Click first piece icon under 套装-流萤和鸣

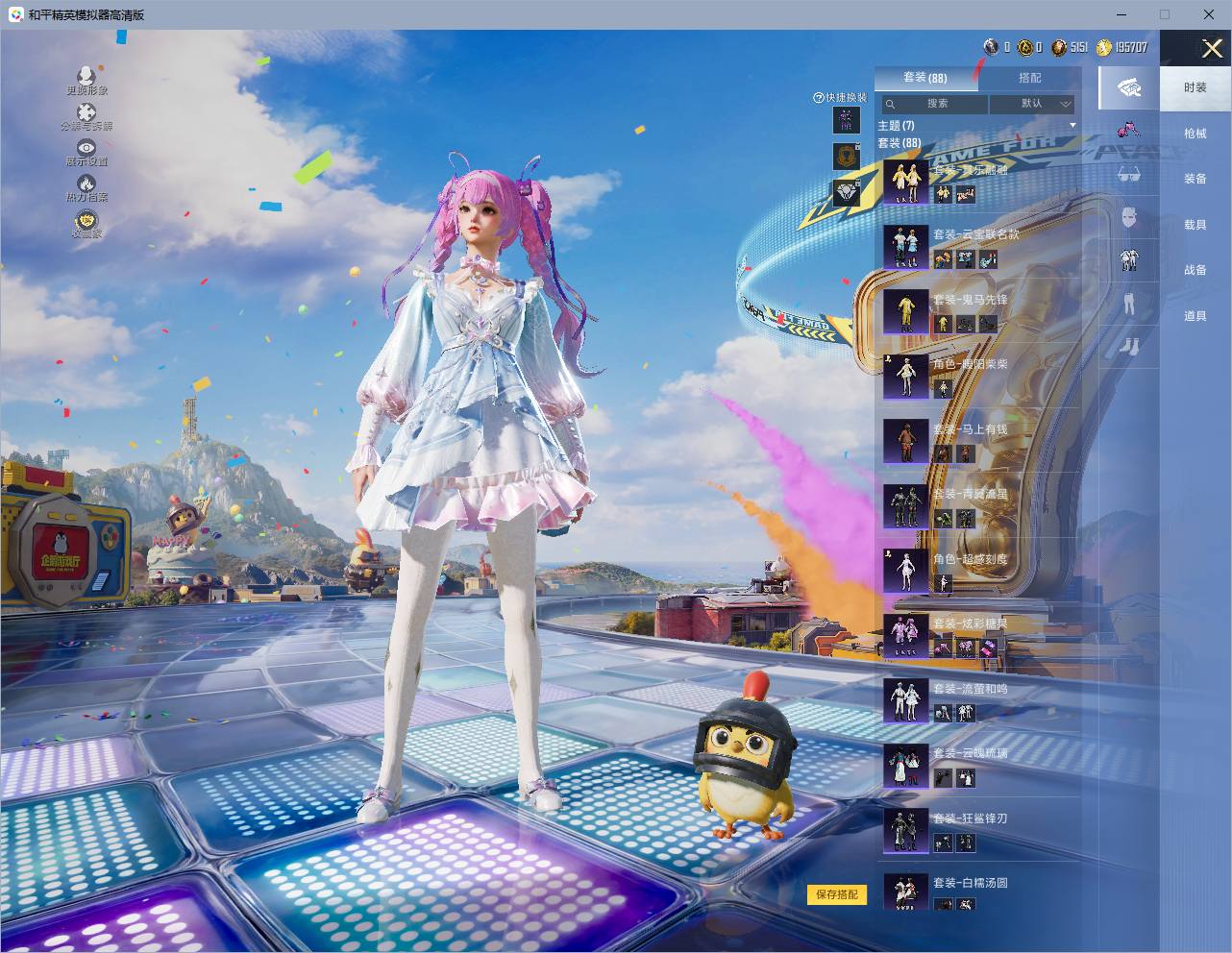click(x=943, y=713)
